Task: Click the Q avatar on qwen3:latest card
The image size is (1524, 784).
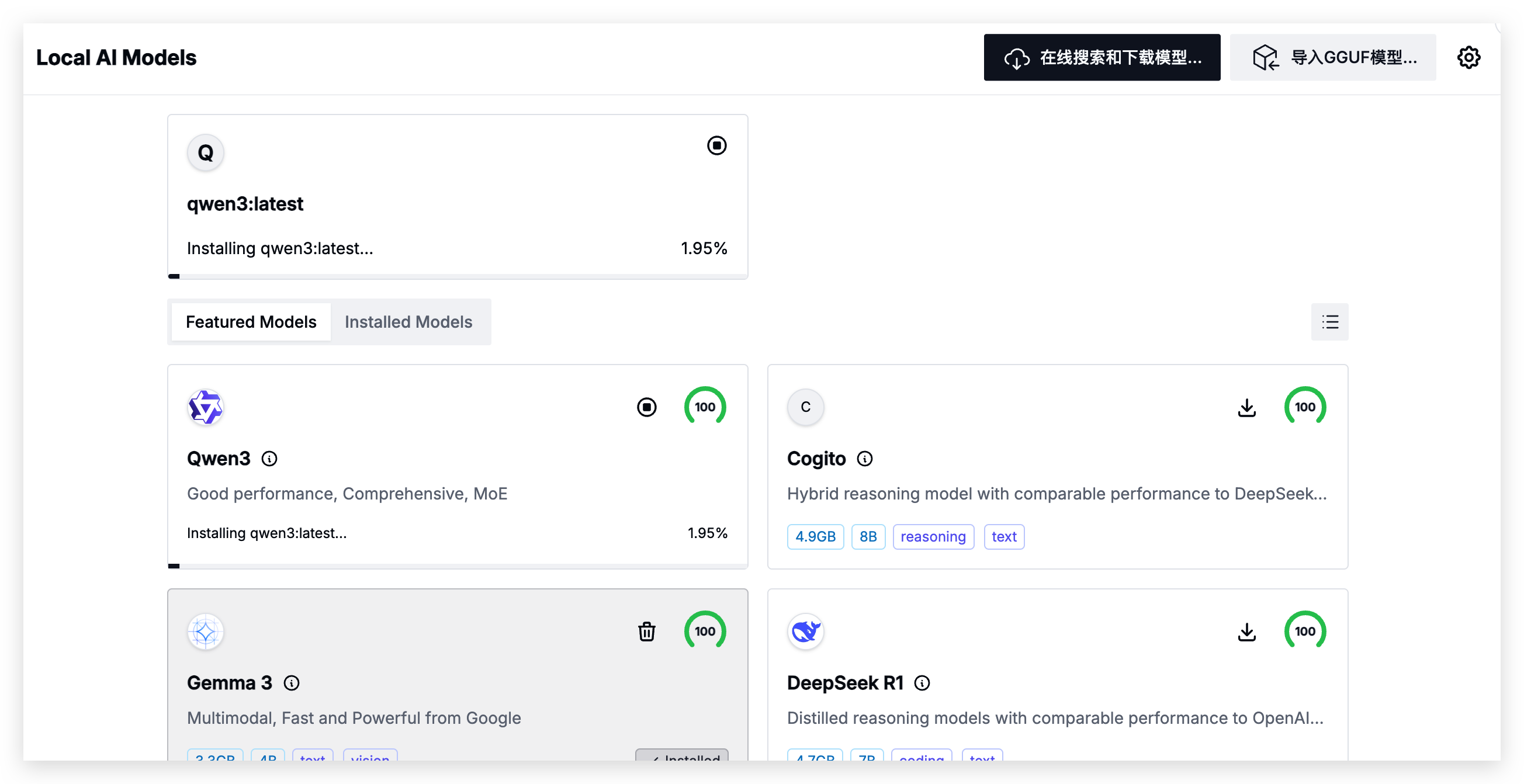Action: (x=205, y=152)
